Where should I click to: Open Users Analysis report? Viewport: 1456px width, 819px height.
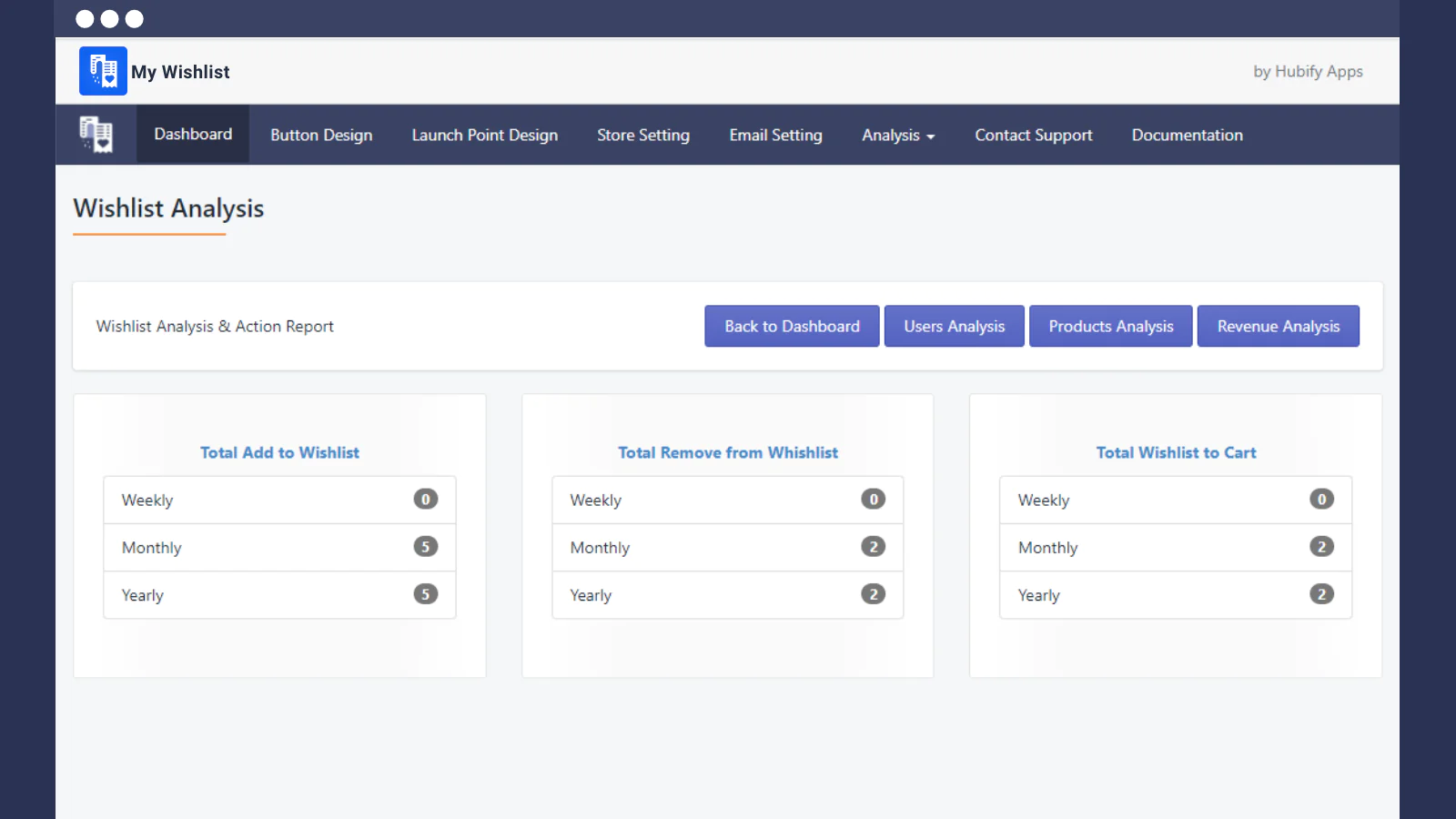click(x=954, y=326)
